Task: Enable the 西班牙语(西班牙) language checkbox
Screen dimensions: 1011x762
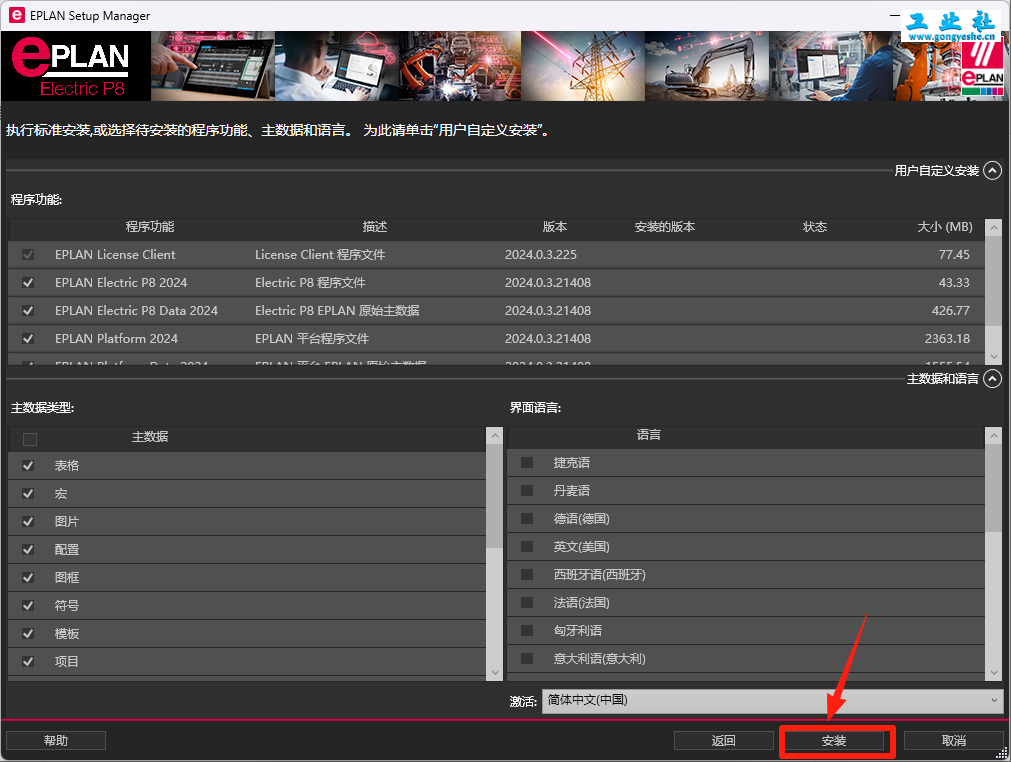Action: 527,574
